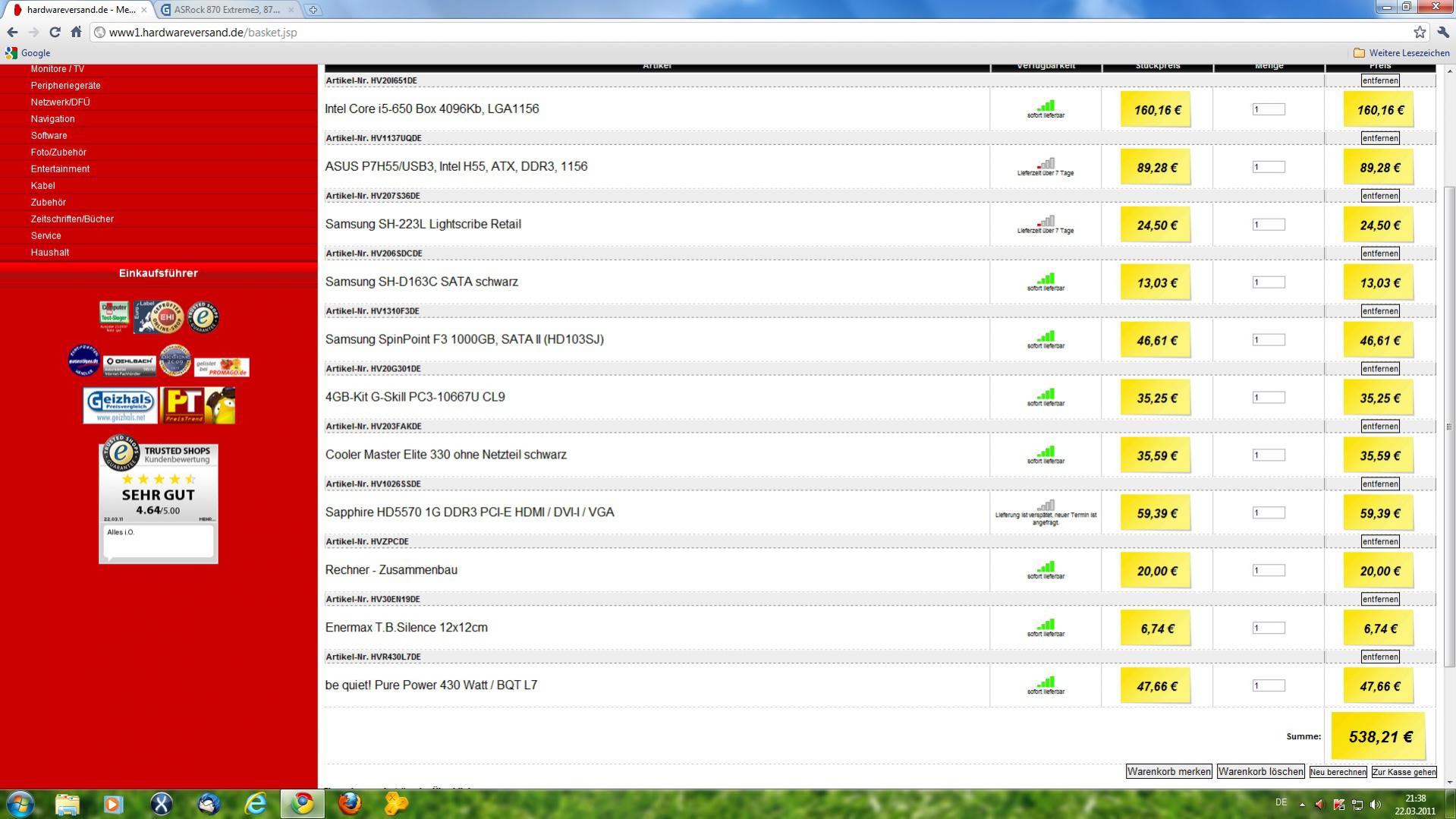Open Haushalt category in sidebar
This screenshot has width=1456, height=819.
tap(49, 253)
